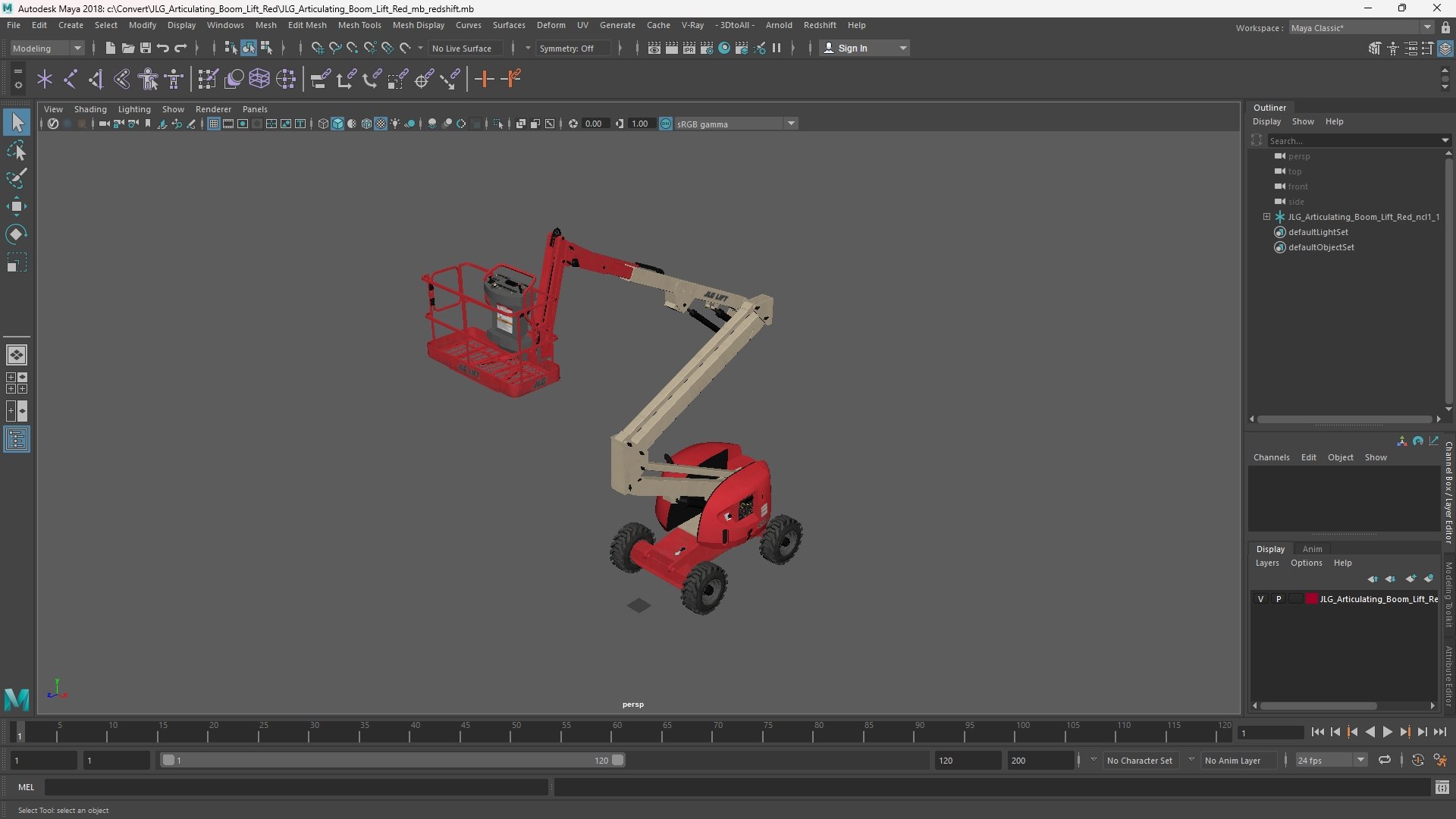This screenshot has width=1456, height=819.
Task: Click the play forwards button
Action: click(x=1387, y=732)
